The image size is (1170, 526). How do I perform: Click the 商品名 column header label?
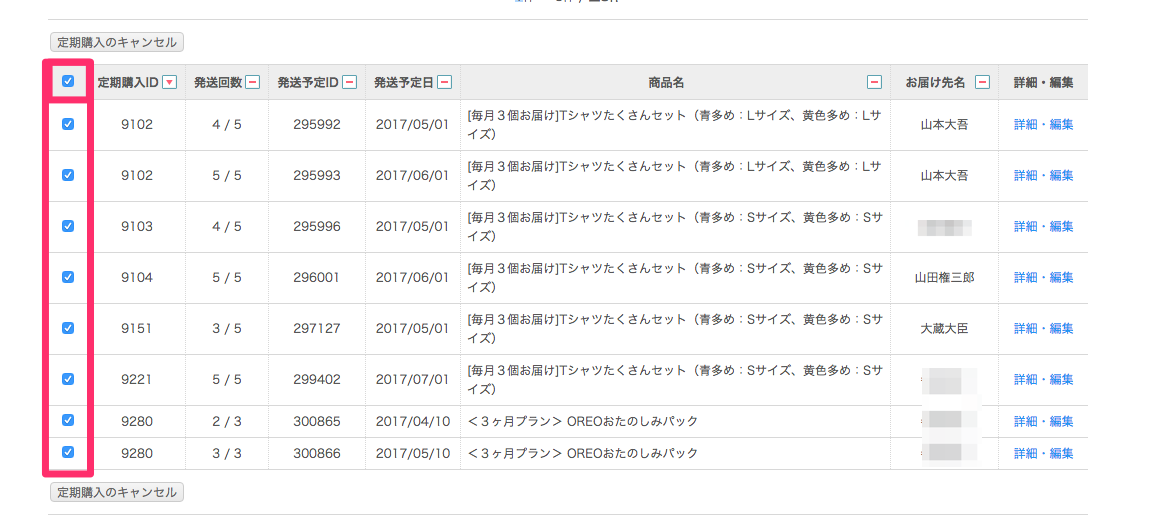coord(666,83)
